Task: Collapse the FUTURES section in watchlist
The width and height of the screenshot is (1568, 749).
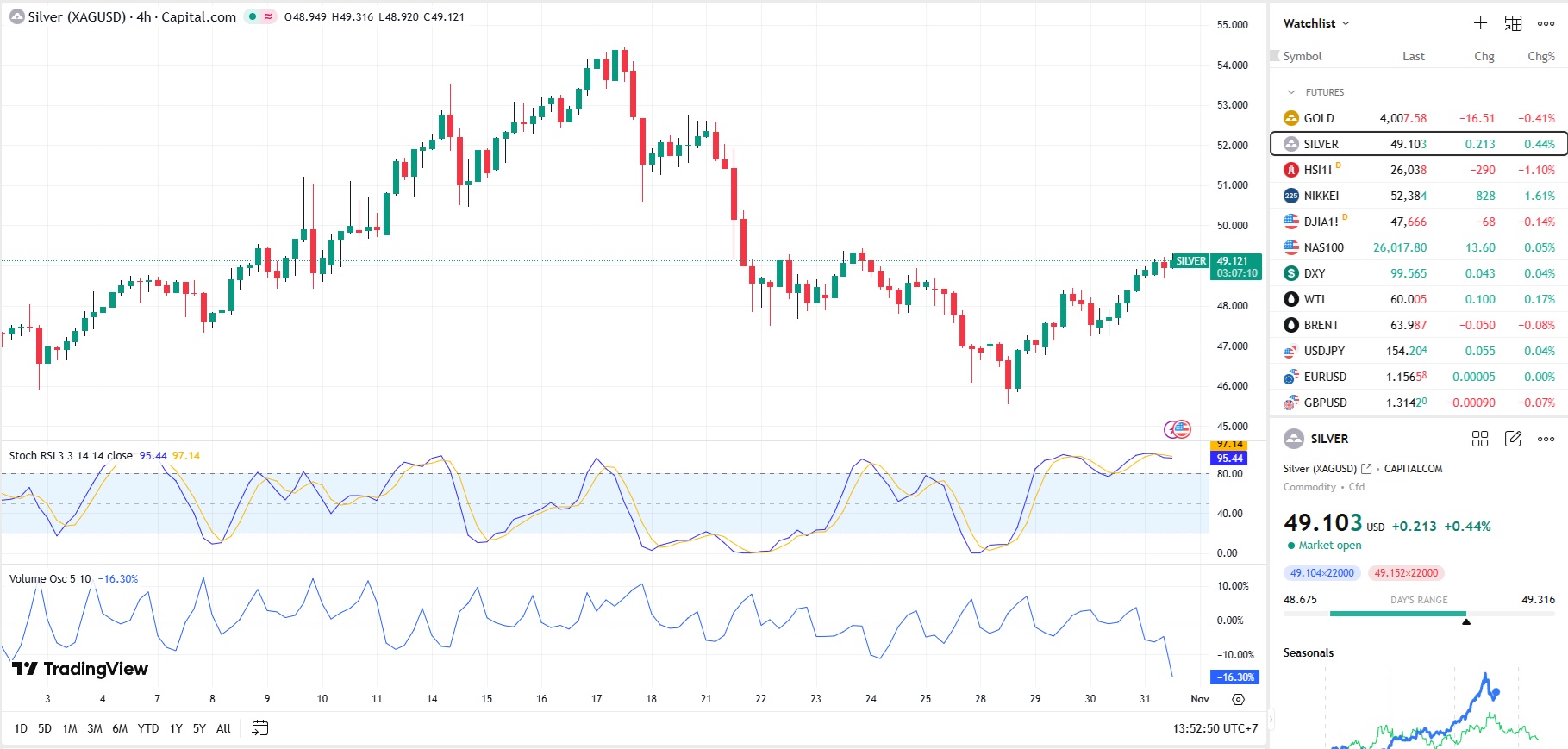Action: click(1290, 92)
